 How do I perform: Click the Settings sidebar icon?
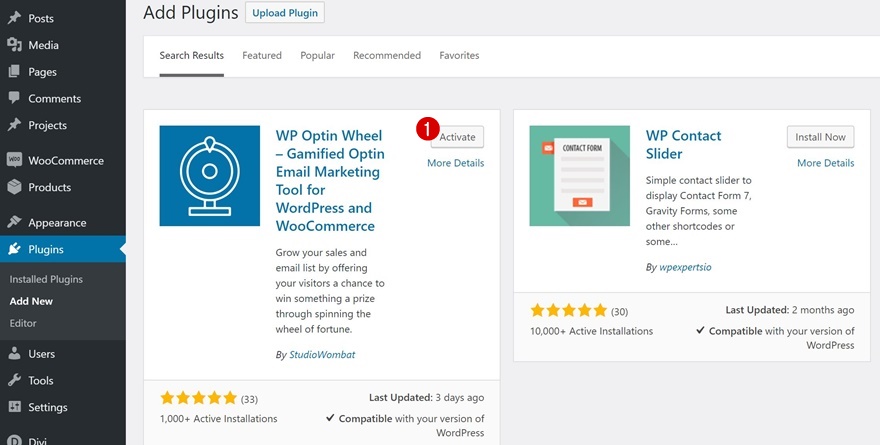[x=14, y=407]
